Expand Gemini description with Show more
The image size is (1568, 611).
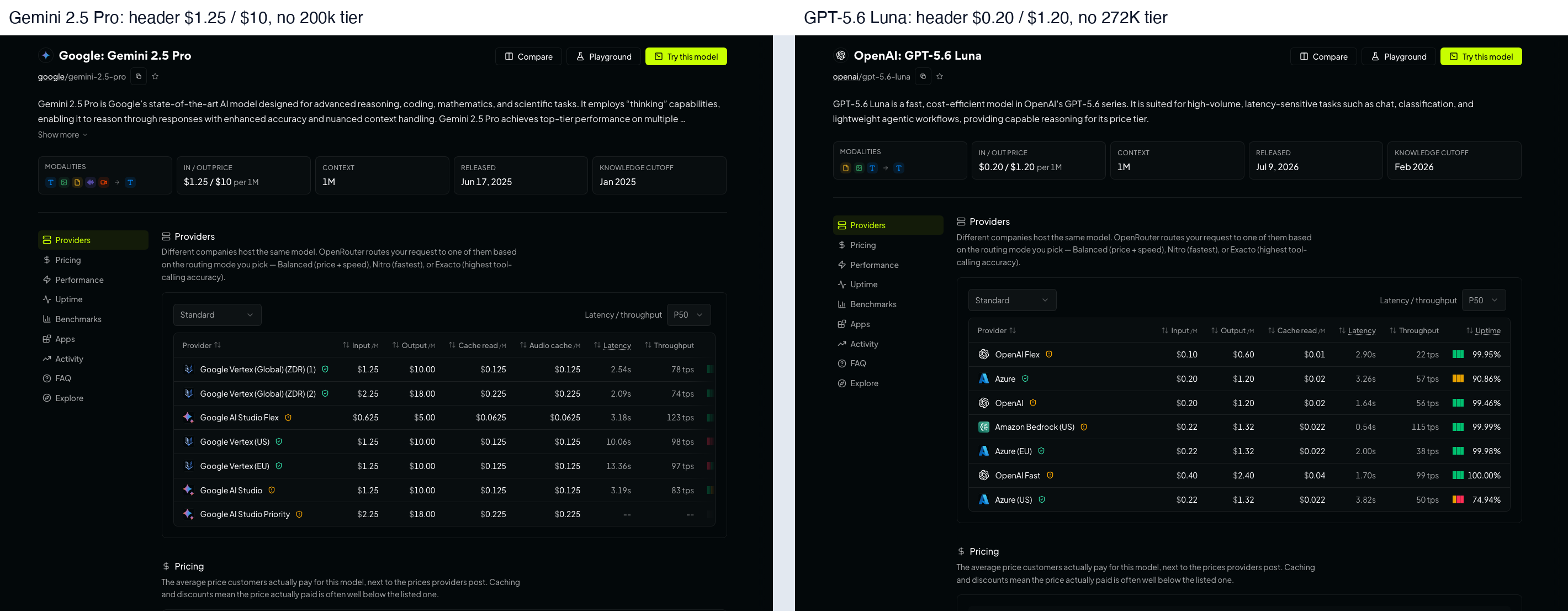click(x=63, y=135)
